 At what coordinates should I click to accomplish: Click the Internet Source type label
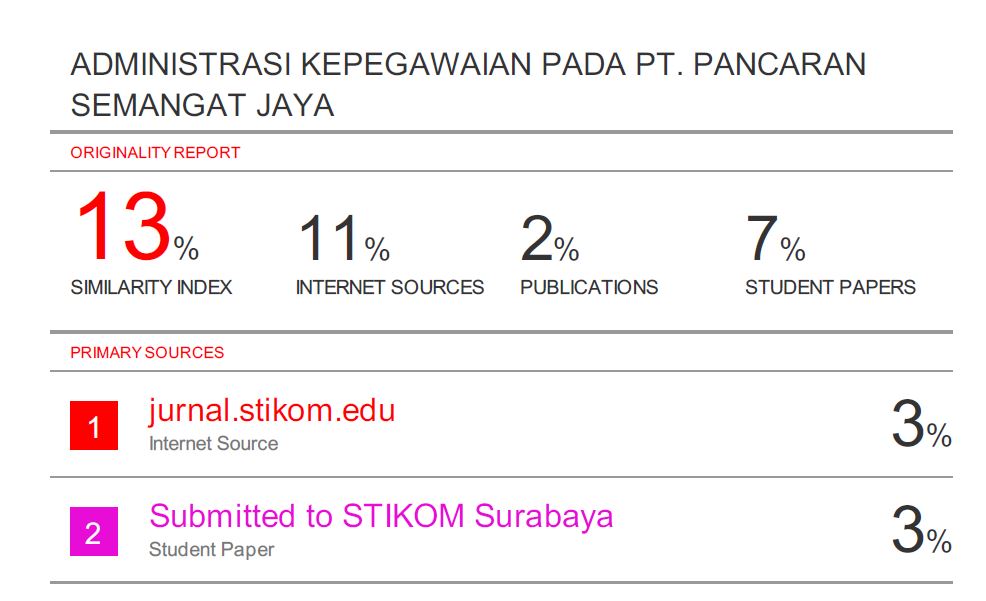click(213, 443)
